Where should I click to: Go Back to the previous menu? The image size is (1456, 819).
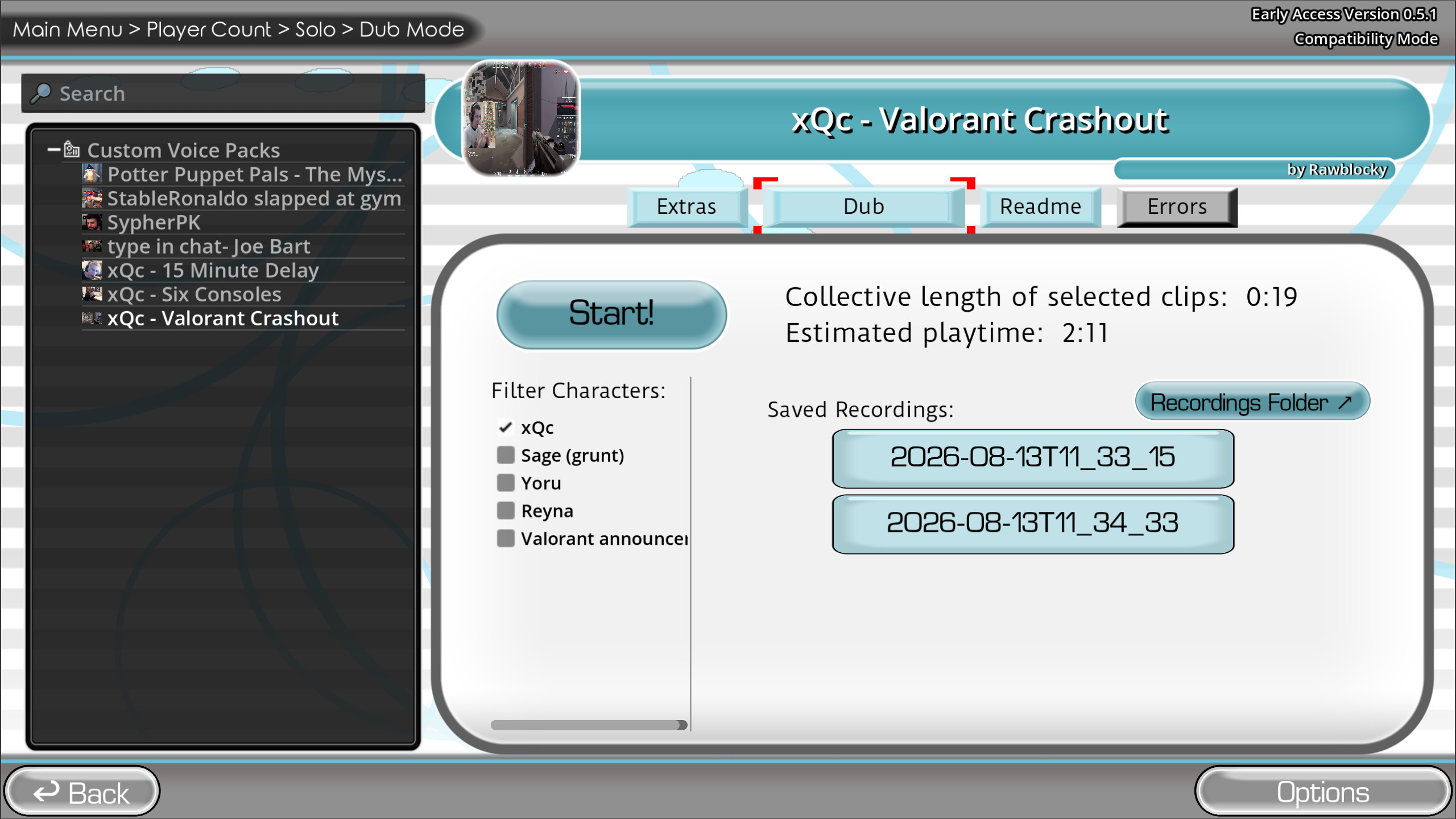click(82, 792)
